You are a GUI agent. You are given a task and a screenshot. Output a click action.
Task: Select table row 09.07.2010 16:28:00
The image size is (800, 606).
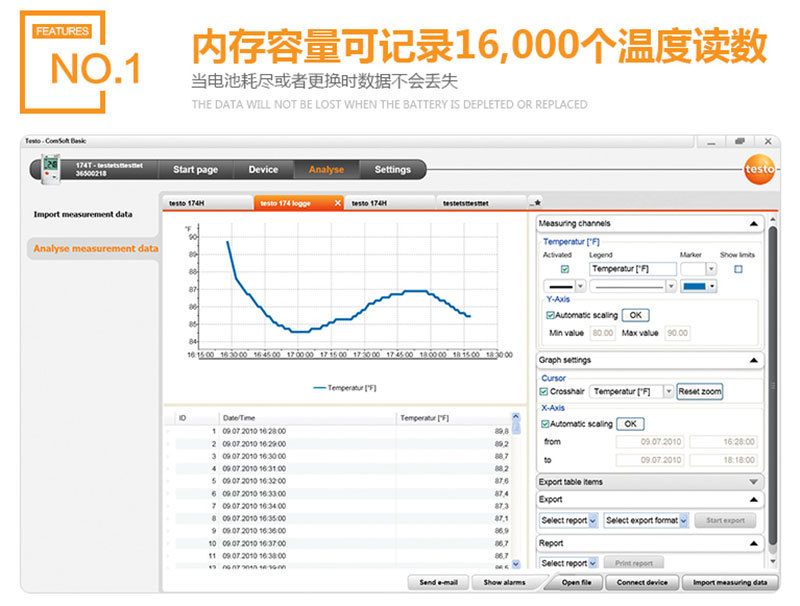click(x=342, y=432)
